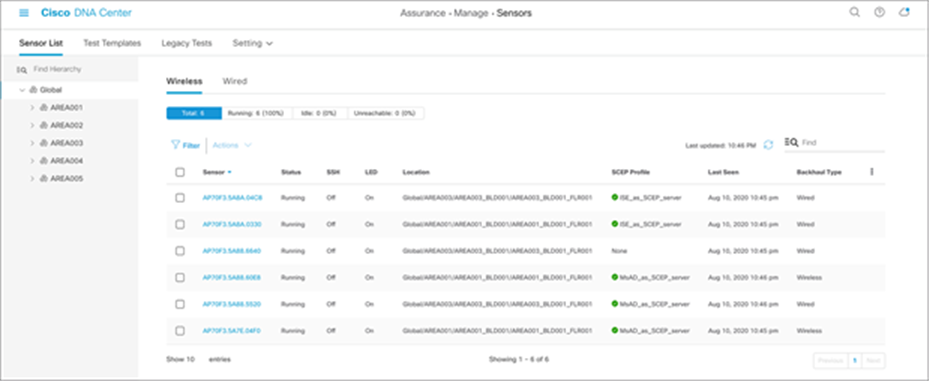
Task: Open the global search magnifier icon
Action: coord(854,12)
